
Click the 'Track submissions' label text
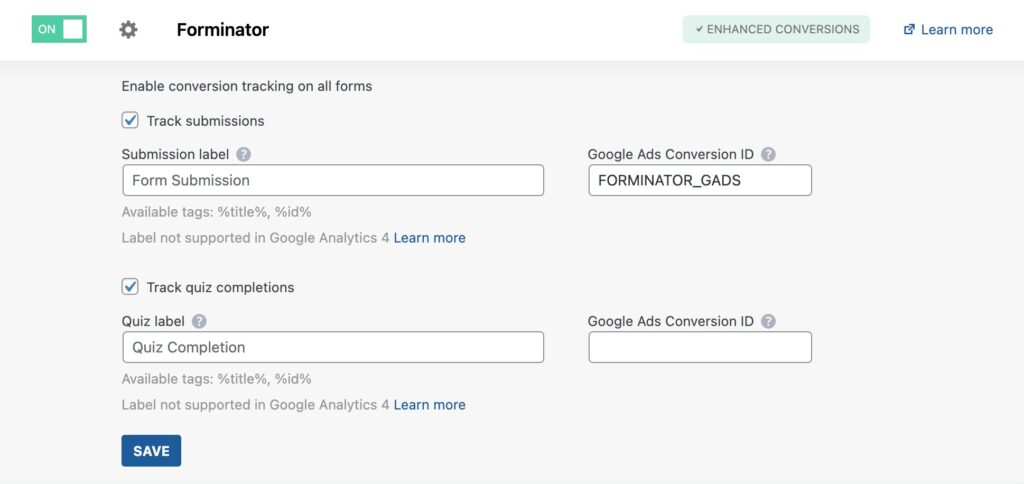(205, 121)
